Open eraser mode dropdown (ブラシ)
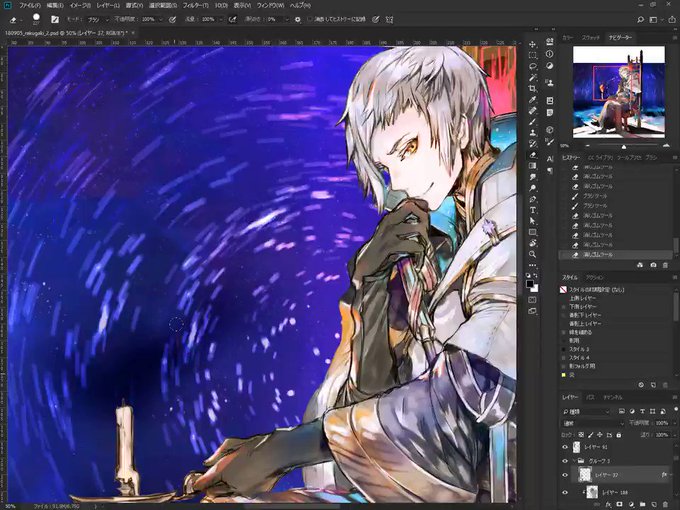This screenshot has height=510, width=680. [x=98, y=20]
